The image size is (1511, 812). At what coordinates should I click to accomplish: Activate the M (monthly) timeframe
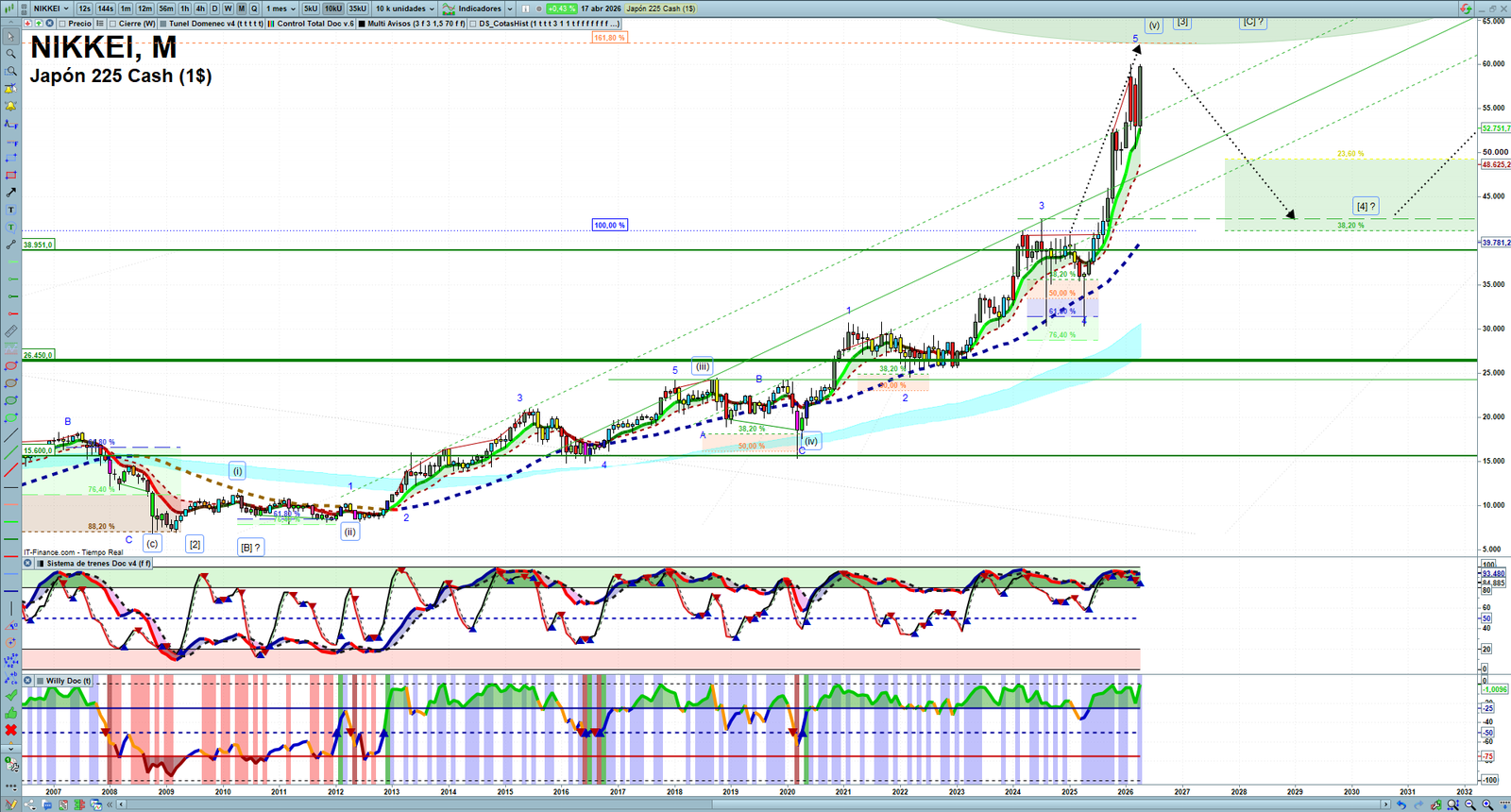tap(241, 8)
